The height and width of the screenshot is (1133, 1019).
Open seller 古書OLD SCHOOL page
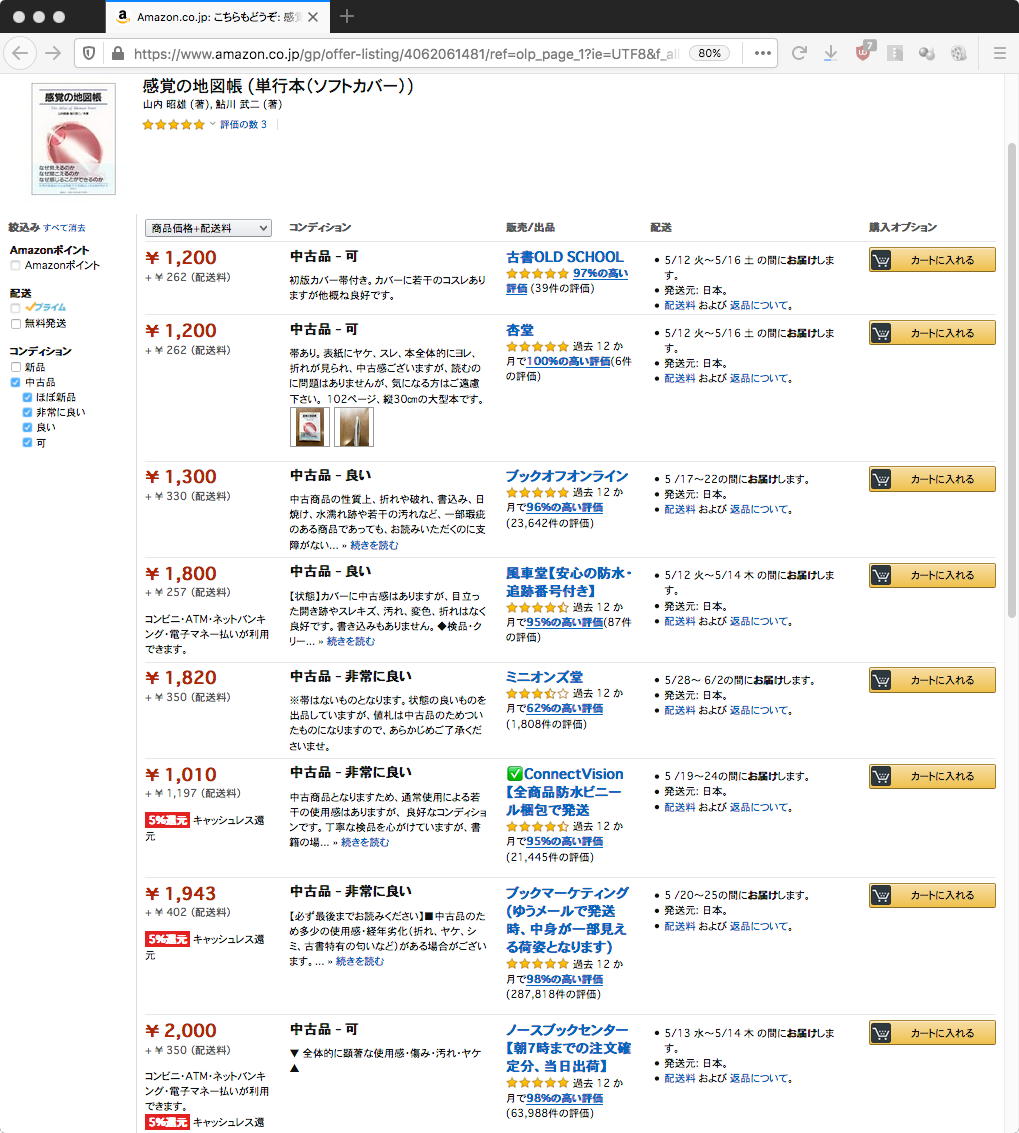coord(564,257)
